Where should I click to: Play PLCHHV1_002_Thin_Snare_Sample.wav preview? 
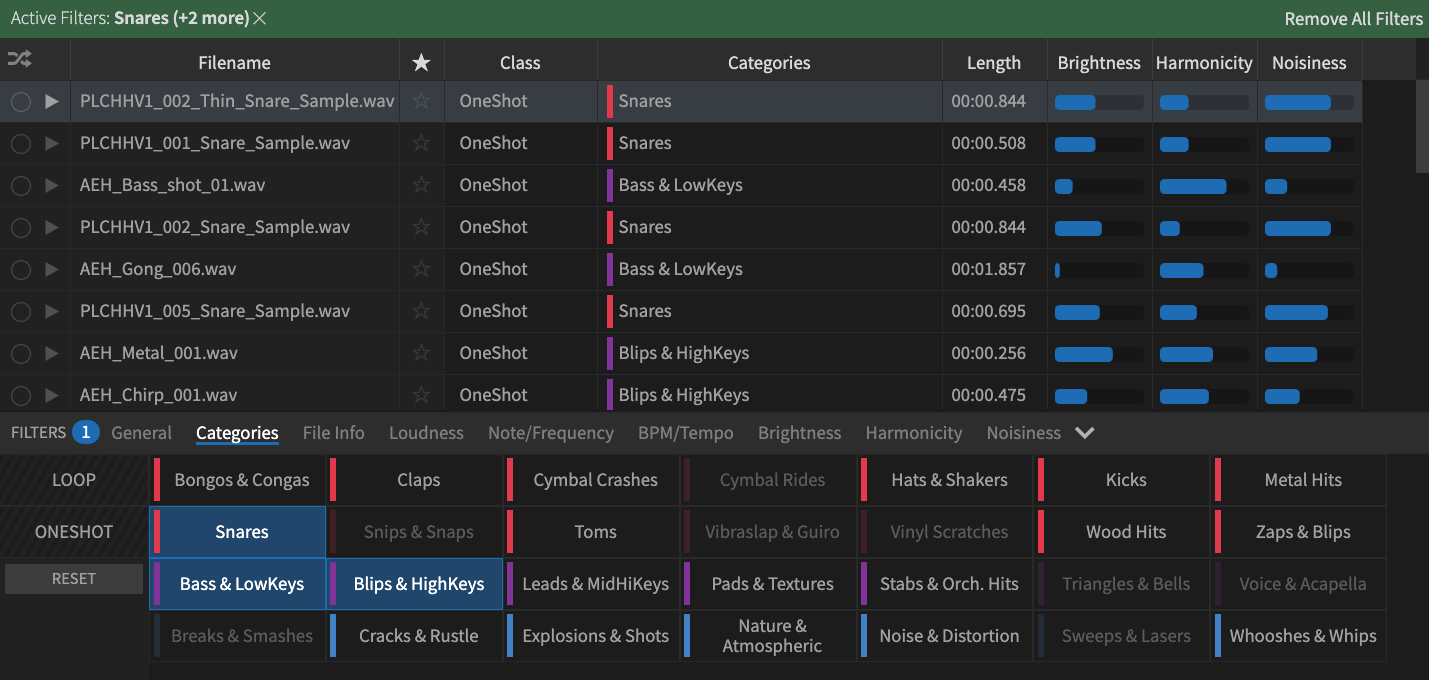pos(52,101)
